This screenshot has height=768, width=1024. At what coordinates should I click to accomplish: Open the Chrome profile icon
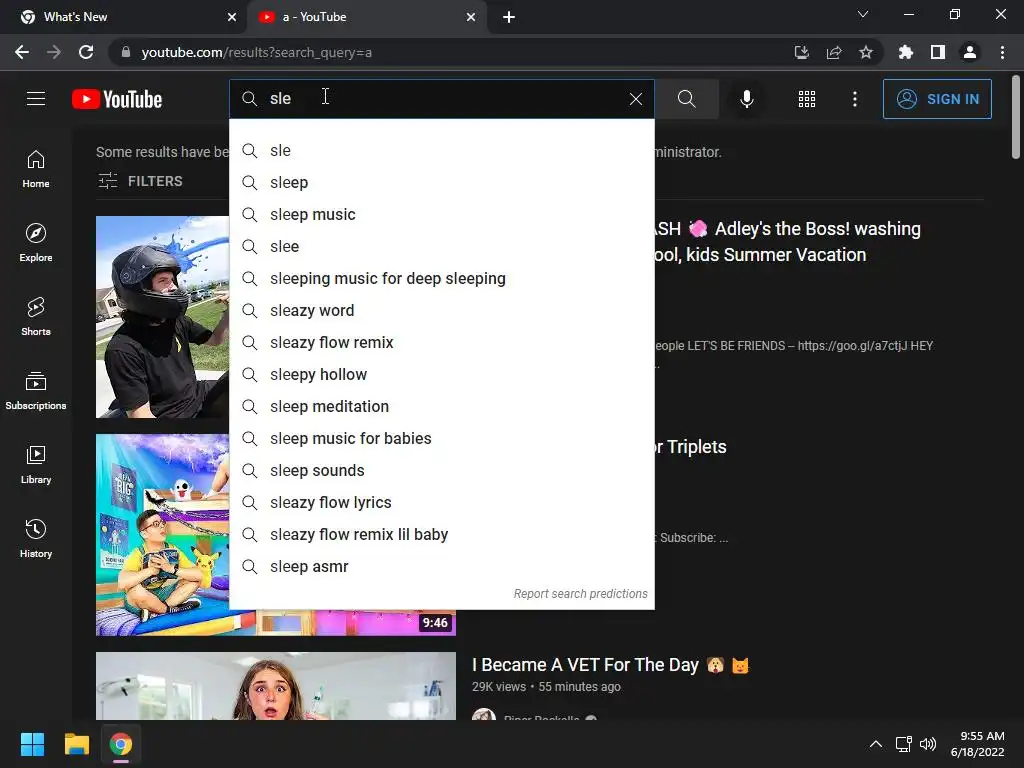970,52
